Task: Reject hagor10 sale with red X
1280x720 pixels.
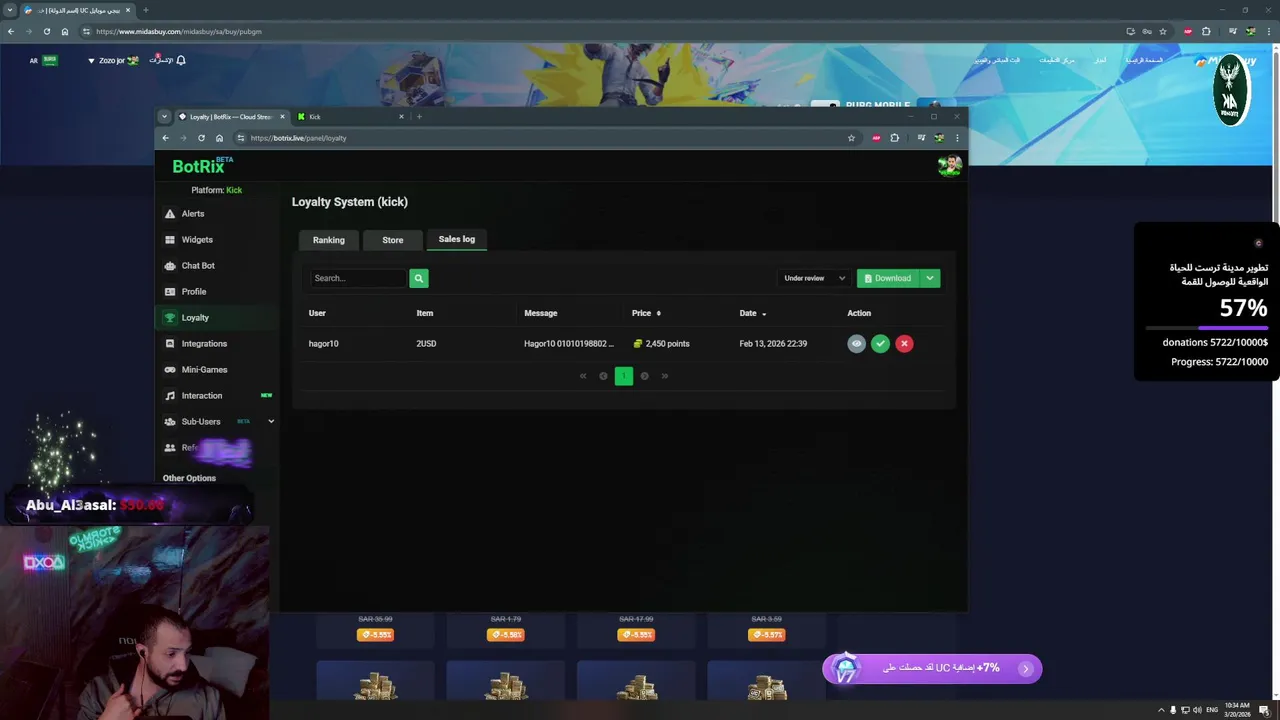Action: (904, 343)
